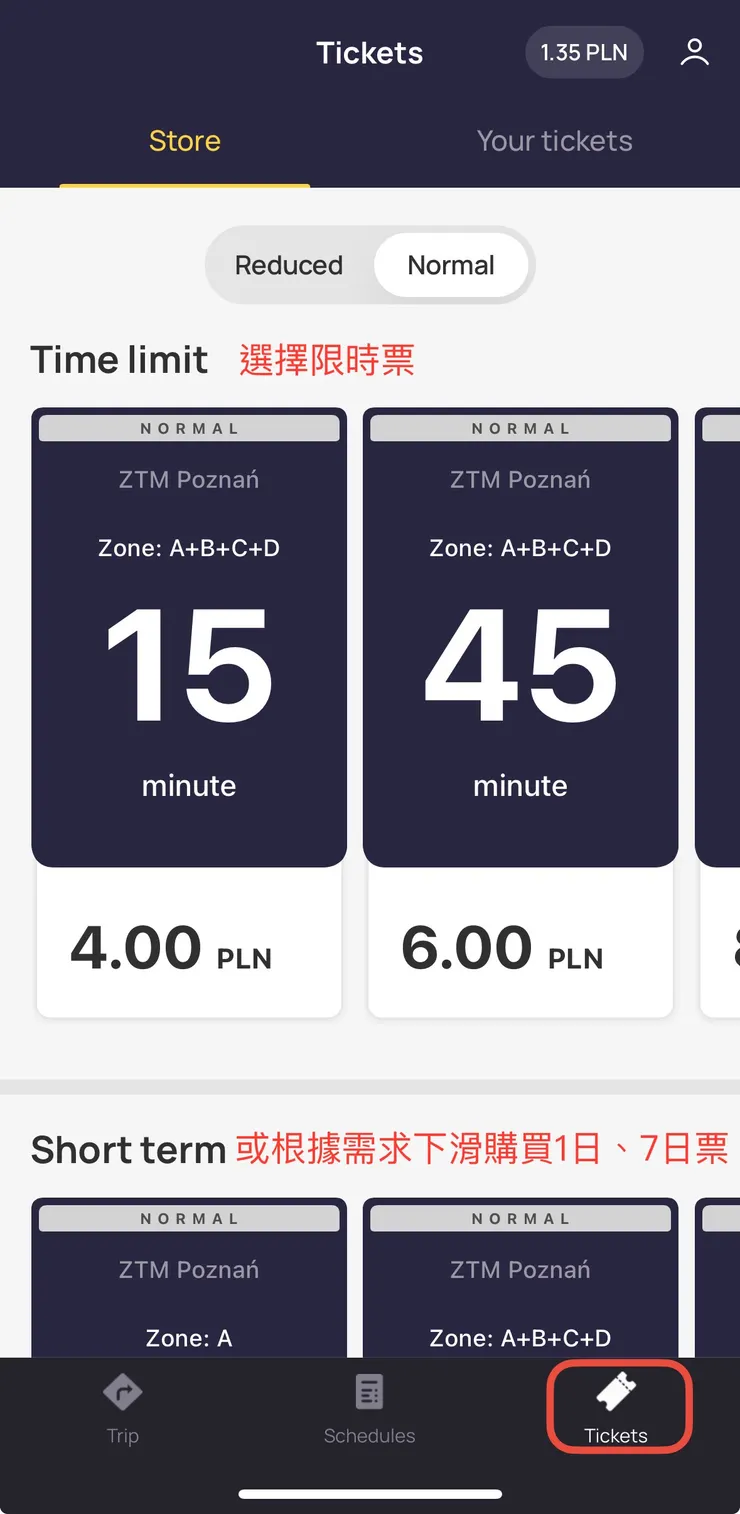
Task: Tap the home indicator bar
Action: click(370, 1494)
